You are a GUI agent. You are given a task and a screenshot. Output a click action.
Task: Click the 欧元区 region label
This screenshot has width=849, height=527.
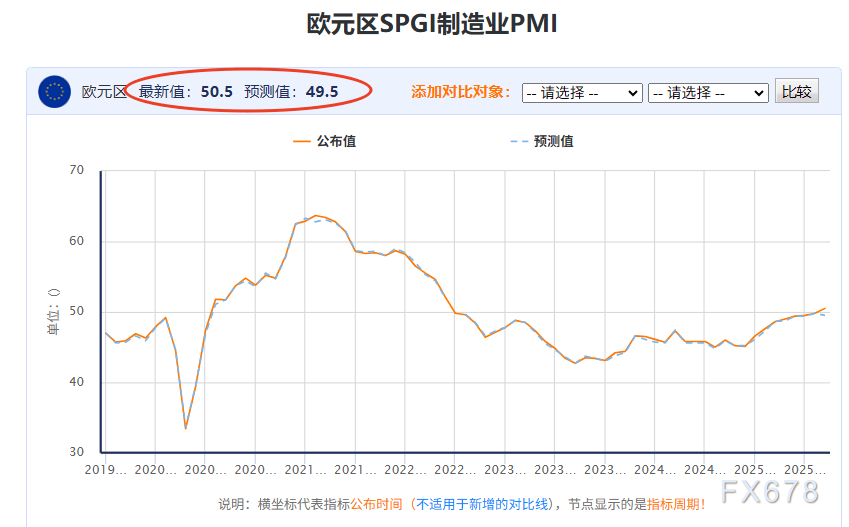point(104,92)
